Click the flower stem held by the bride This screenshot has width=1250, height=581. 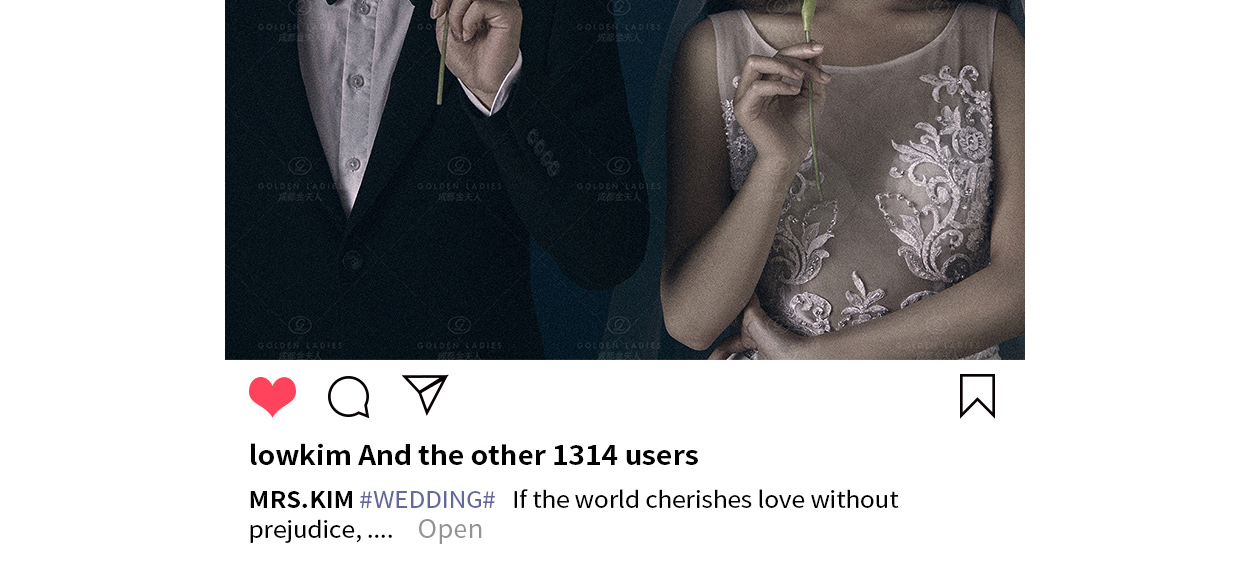pos(812,100)
